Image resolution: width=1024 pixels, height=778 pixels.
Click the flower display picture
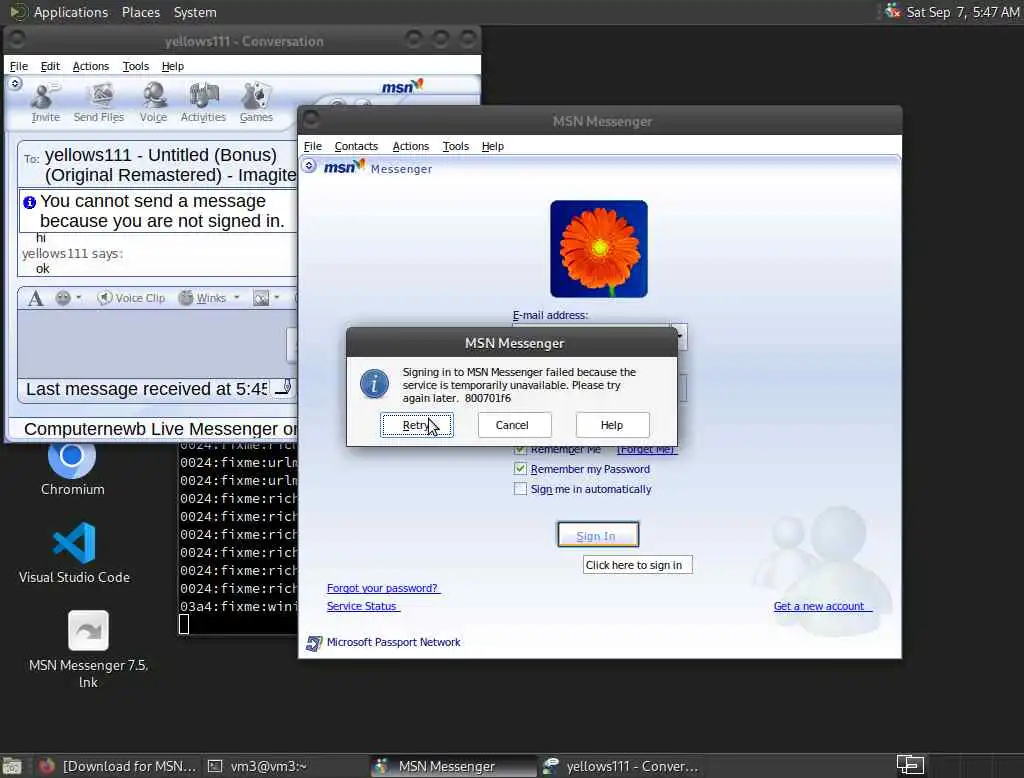[599, 249]
